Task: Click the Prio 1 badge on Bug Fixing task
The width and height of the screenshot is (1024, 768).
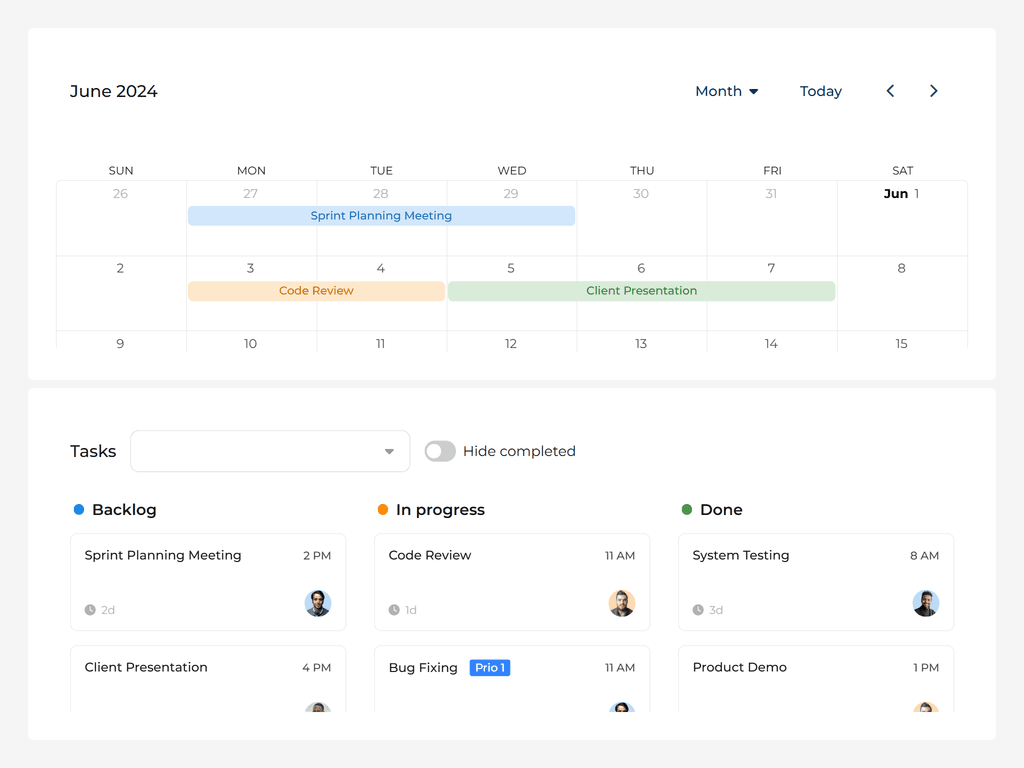Action: pos(490,667)
